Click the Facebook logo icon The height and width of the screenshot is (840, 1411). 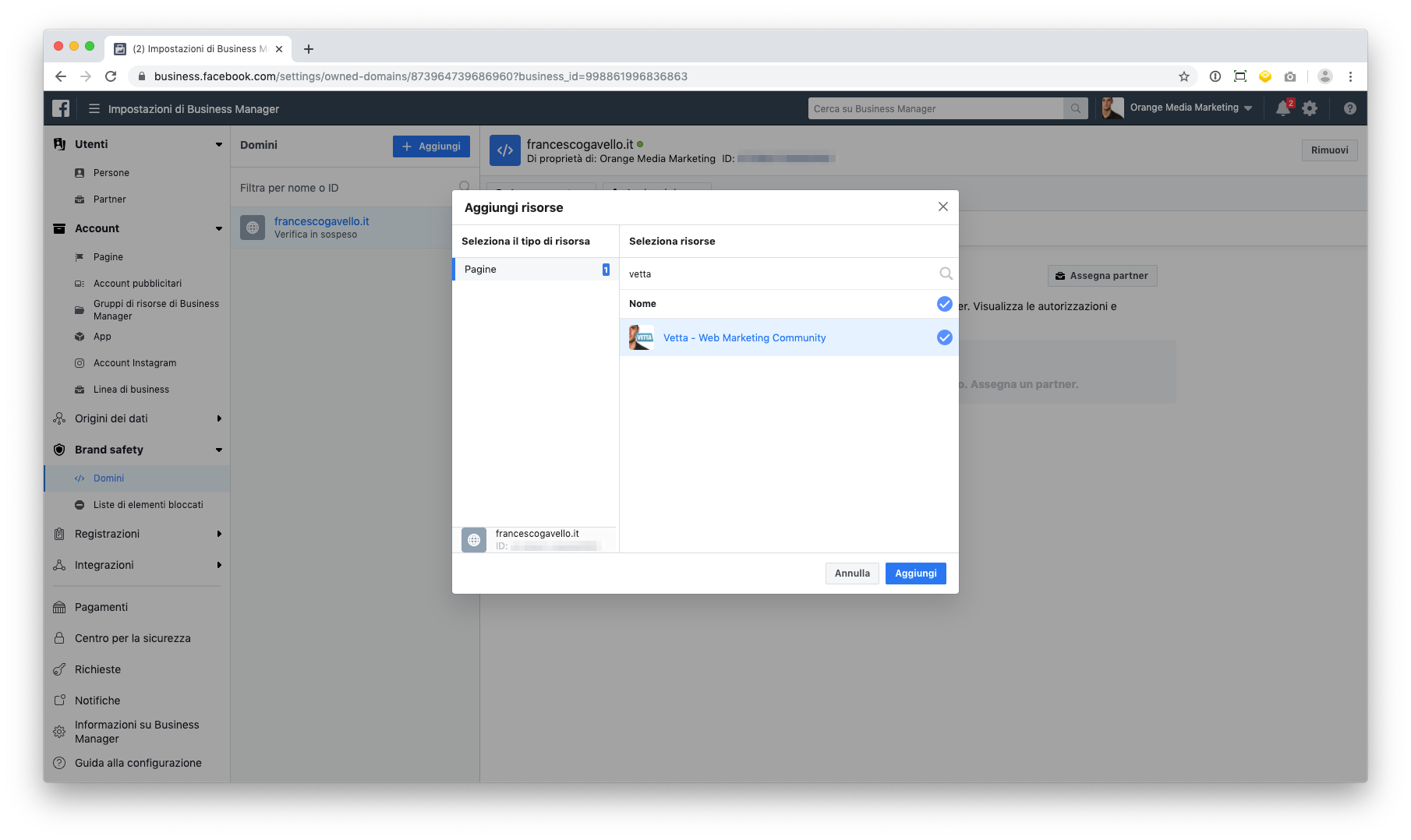[x=61, y=108]
